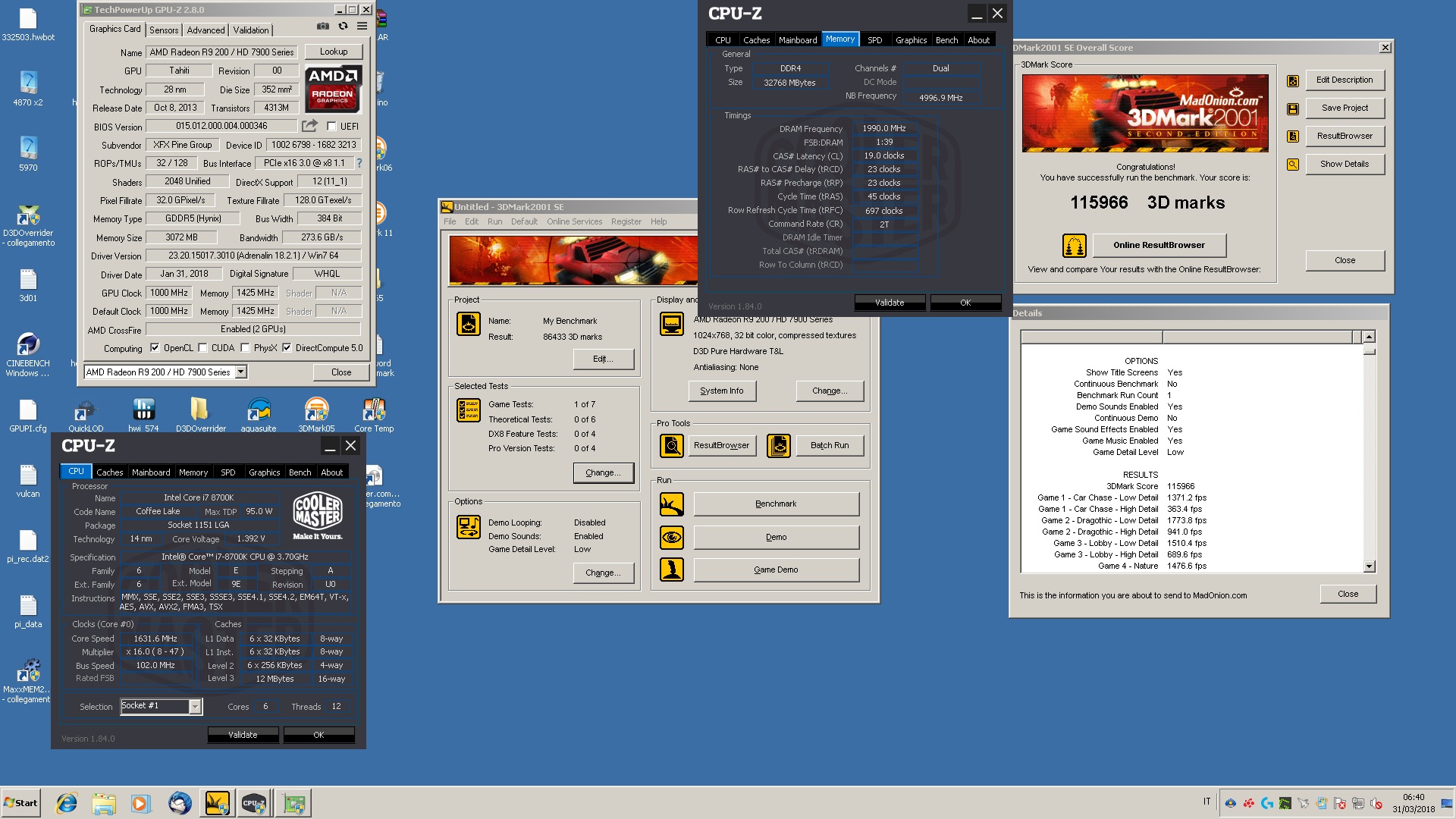Screen dimensions: 1456x819
Task: Click the Options settings icon in 3DMark2001
Action: (468, 527)
